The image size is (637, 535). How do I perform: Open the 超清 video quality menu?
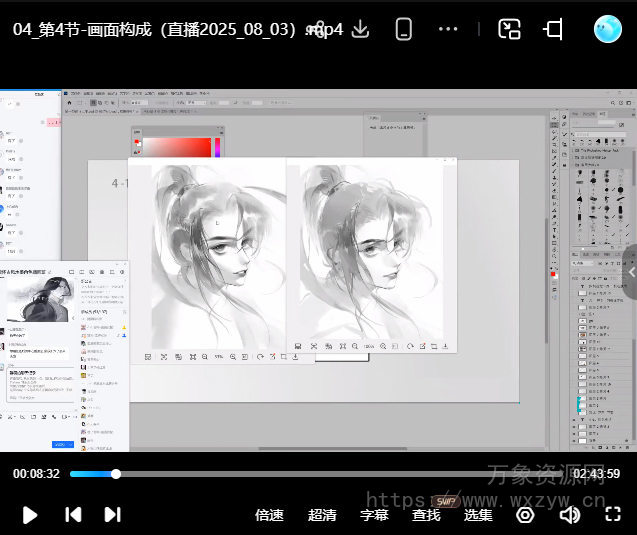(322, 515)
